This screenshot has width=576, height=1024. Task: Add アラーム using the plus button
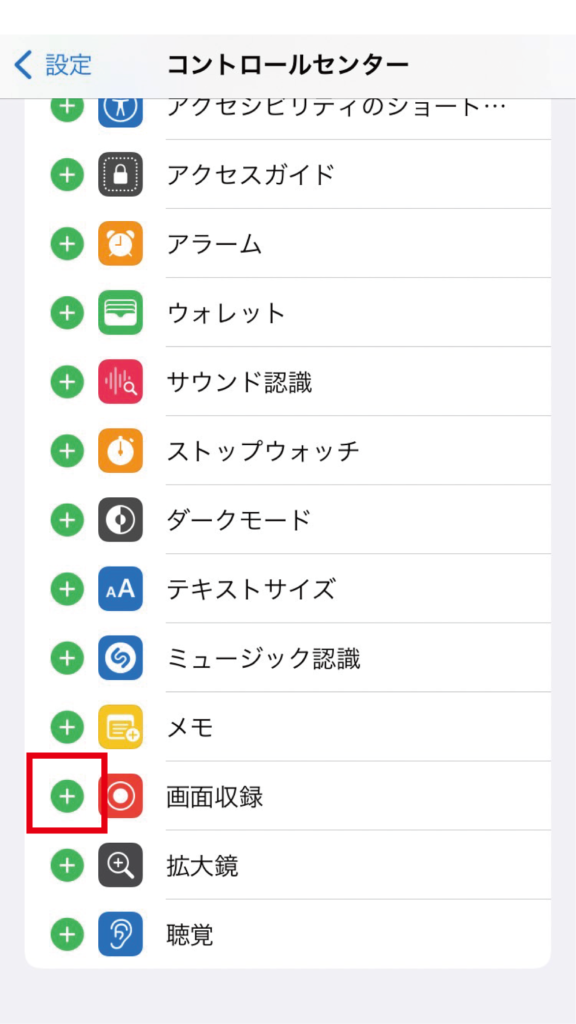pyautogui.click(x=67, y=244)
